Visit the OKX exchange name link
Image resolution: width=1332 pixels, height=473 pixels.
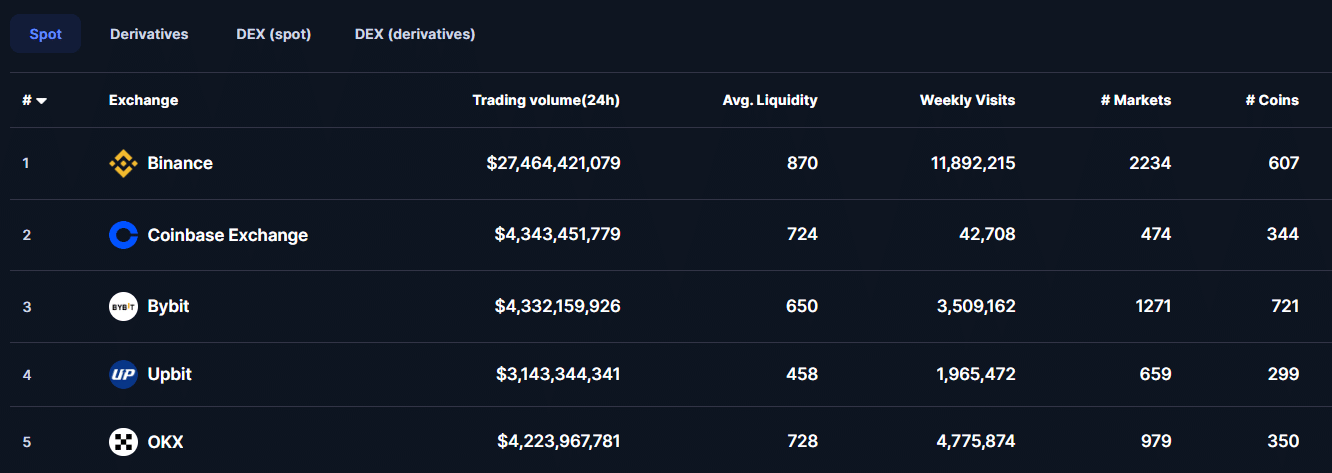(165, 441)
